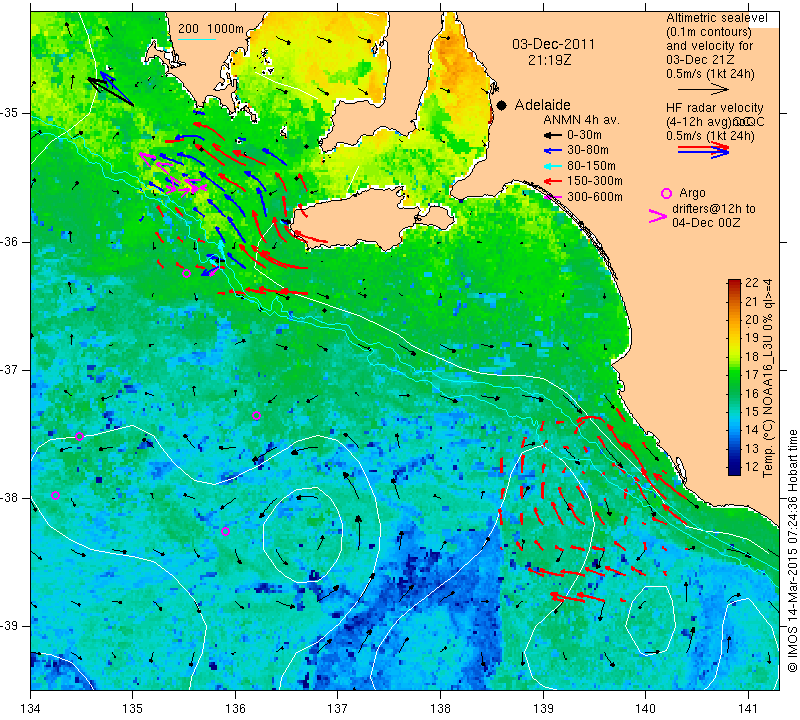Click the Adelaide city label

click(542, 105)
